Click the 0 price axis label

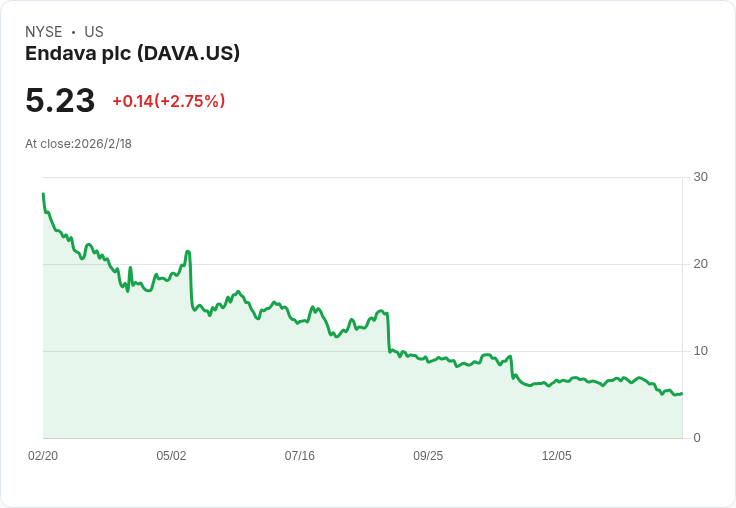click(x=697, y=438)
